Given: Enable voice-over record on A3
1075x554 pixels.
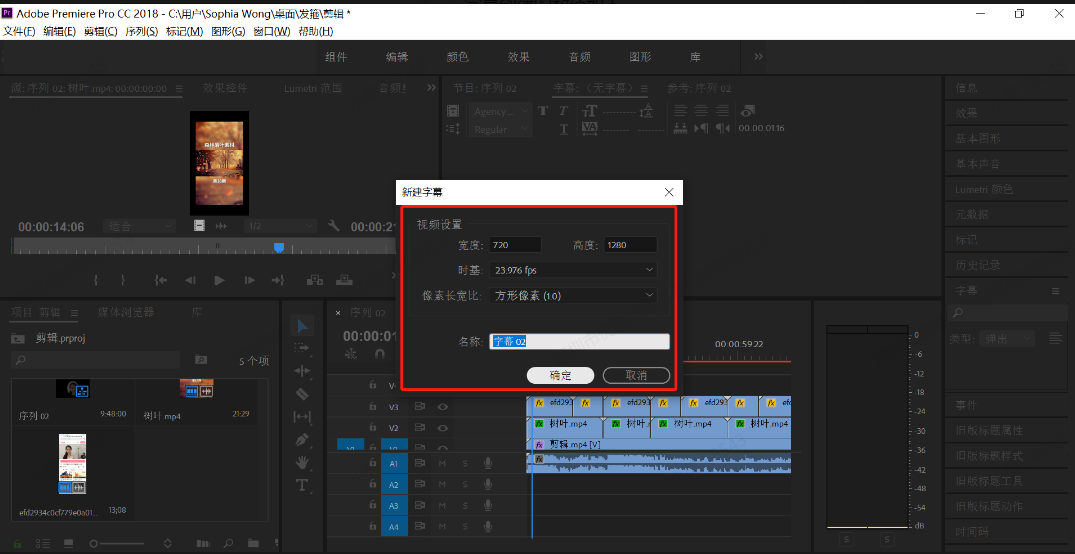Looking at the screenshot, I should tap(488, 506).
